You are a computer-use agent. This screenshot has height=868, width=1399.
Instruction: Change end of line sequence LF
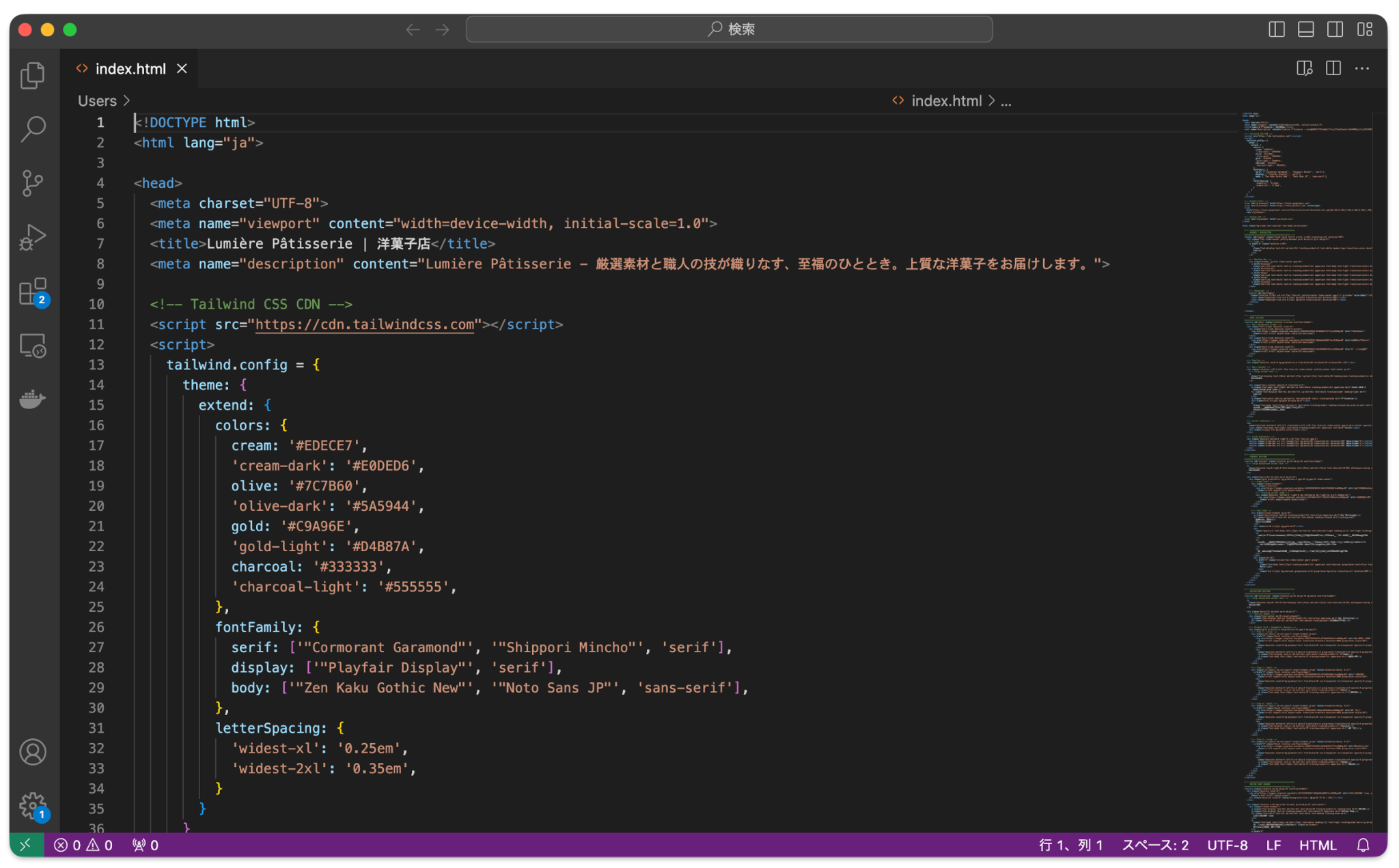(x=1273, y=845)
